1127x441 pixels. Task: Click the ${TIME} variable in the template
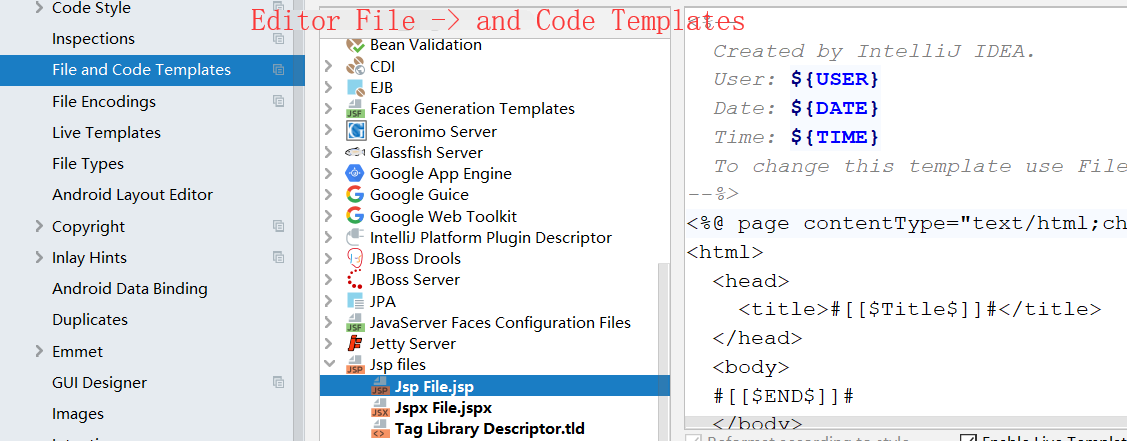834,136
